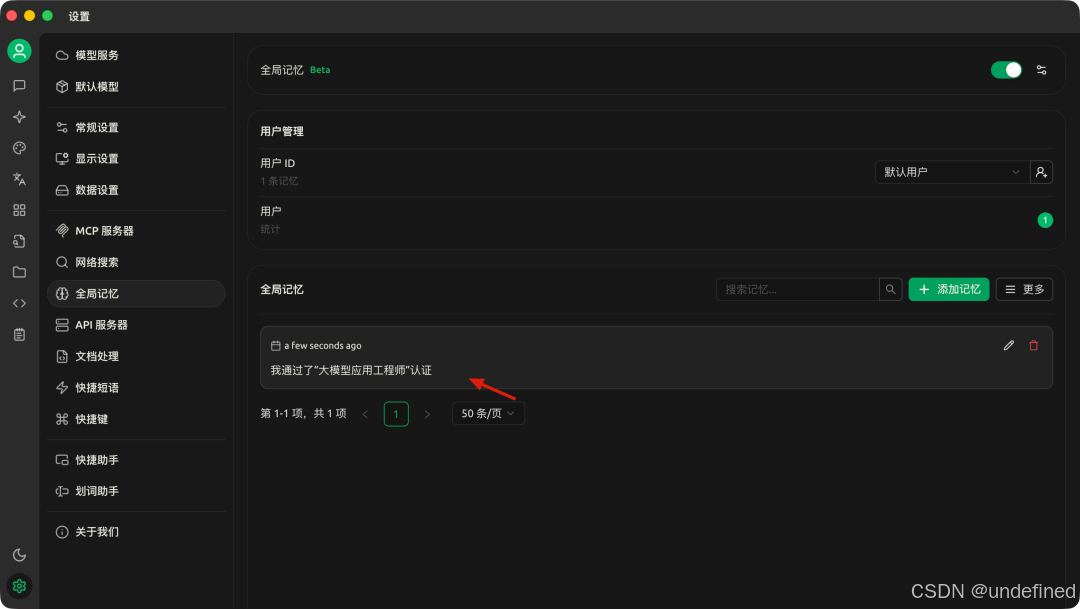Open 显示设置 settings section
The image size is (1080, 609).
tap(136, 158)
